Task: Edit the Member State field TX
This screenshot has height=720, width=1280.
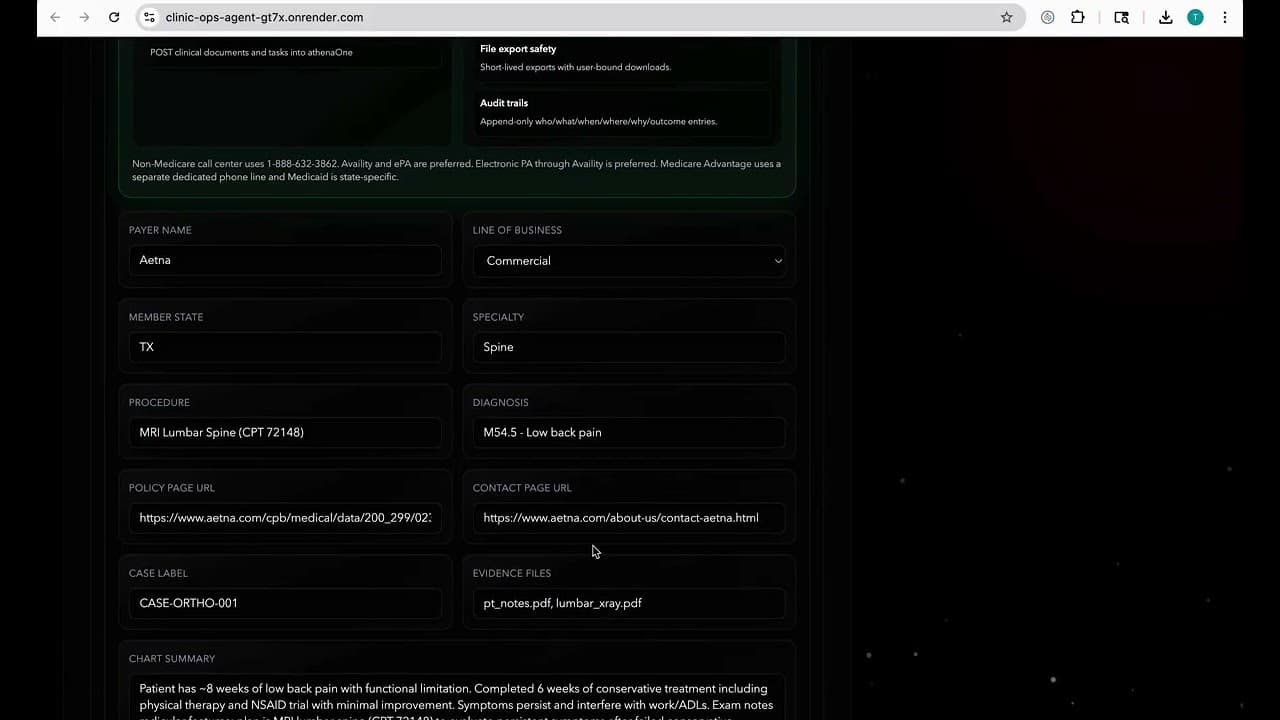Action: pyautogui.click(x=285, y=347)
